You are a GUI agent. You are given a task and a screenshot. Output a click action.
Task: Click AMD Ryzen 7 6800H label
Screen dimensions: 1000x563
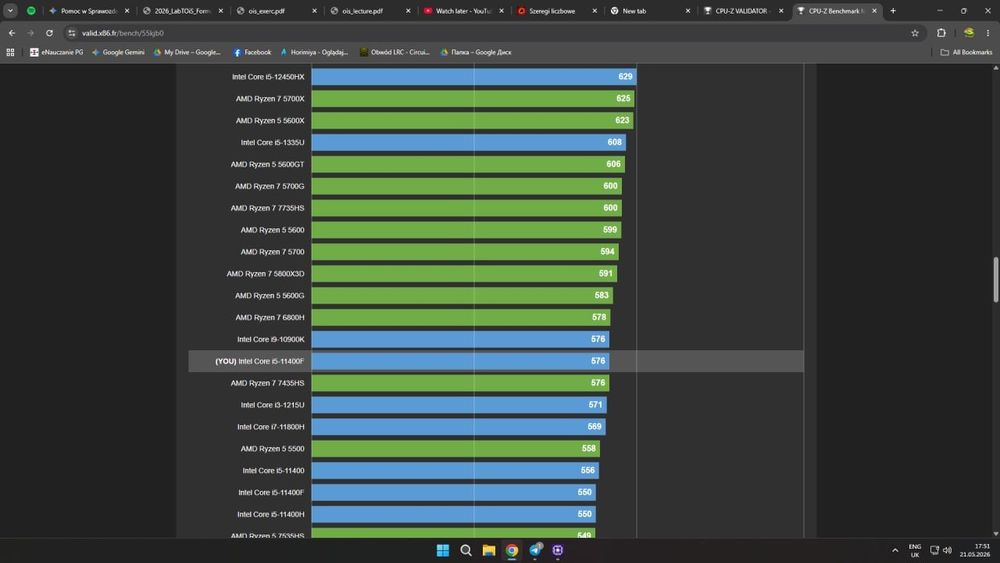270,318
